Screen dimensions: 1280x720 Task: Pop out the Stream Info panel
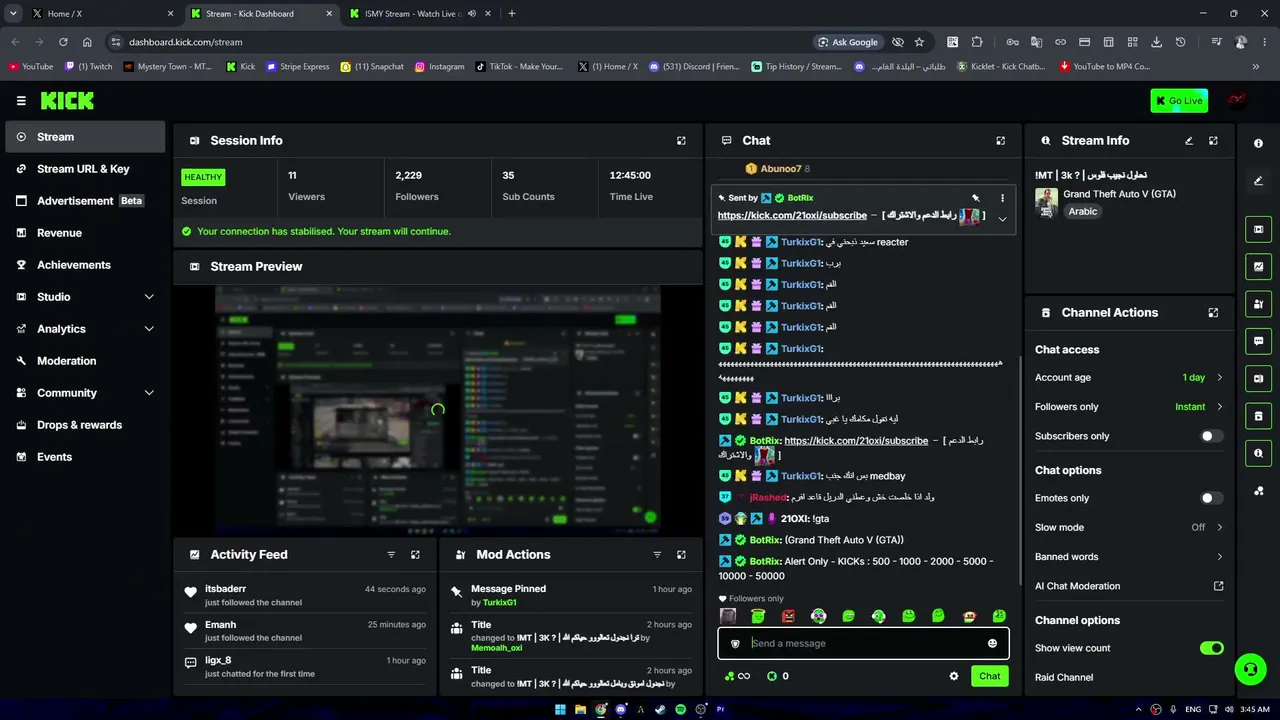click(x=1213, y=141)
